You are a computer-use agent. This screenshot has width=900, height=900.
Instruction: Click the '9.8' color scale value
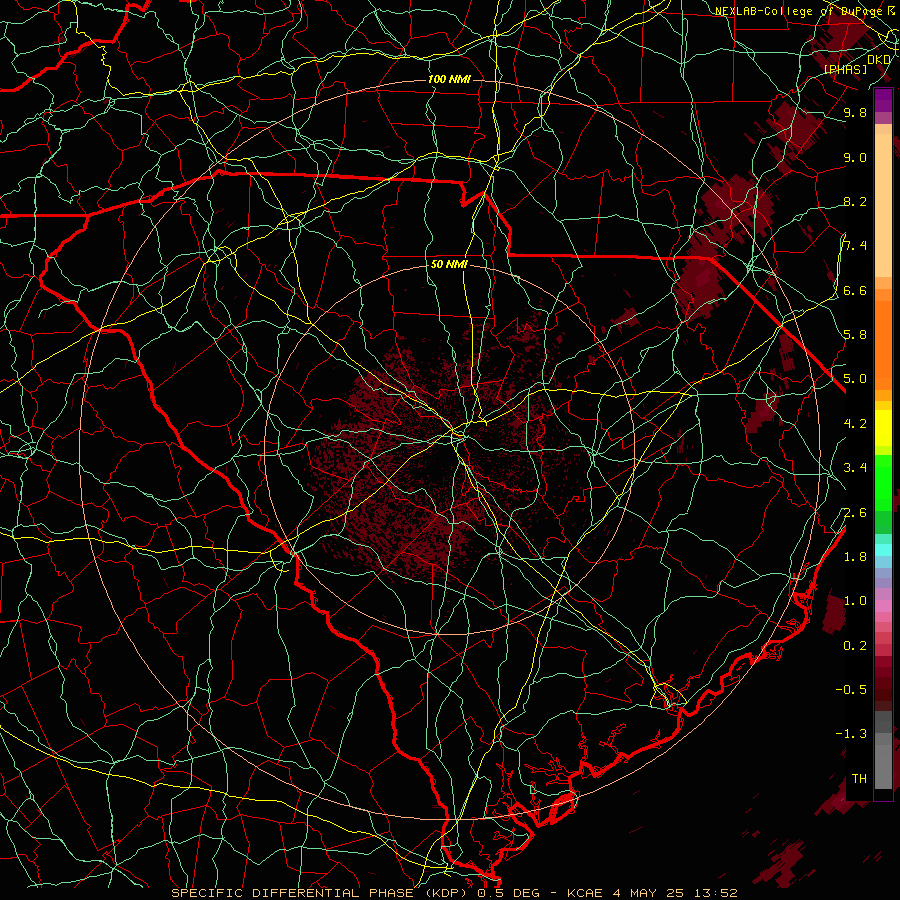855,112
